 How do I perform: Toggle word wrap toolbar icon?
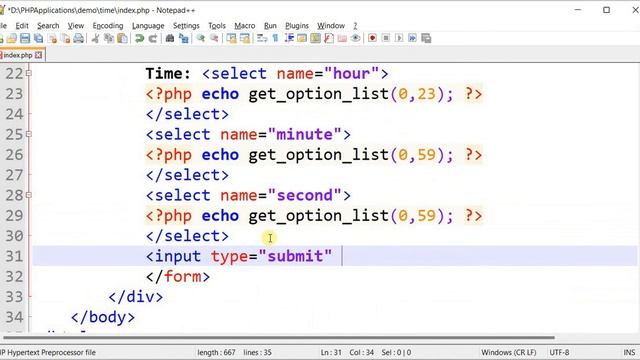(x=262, y=38)
